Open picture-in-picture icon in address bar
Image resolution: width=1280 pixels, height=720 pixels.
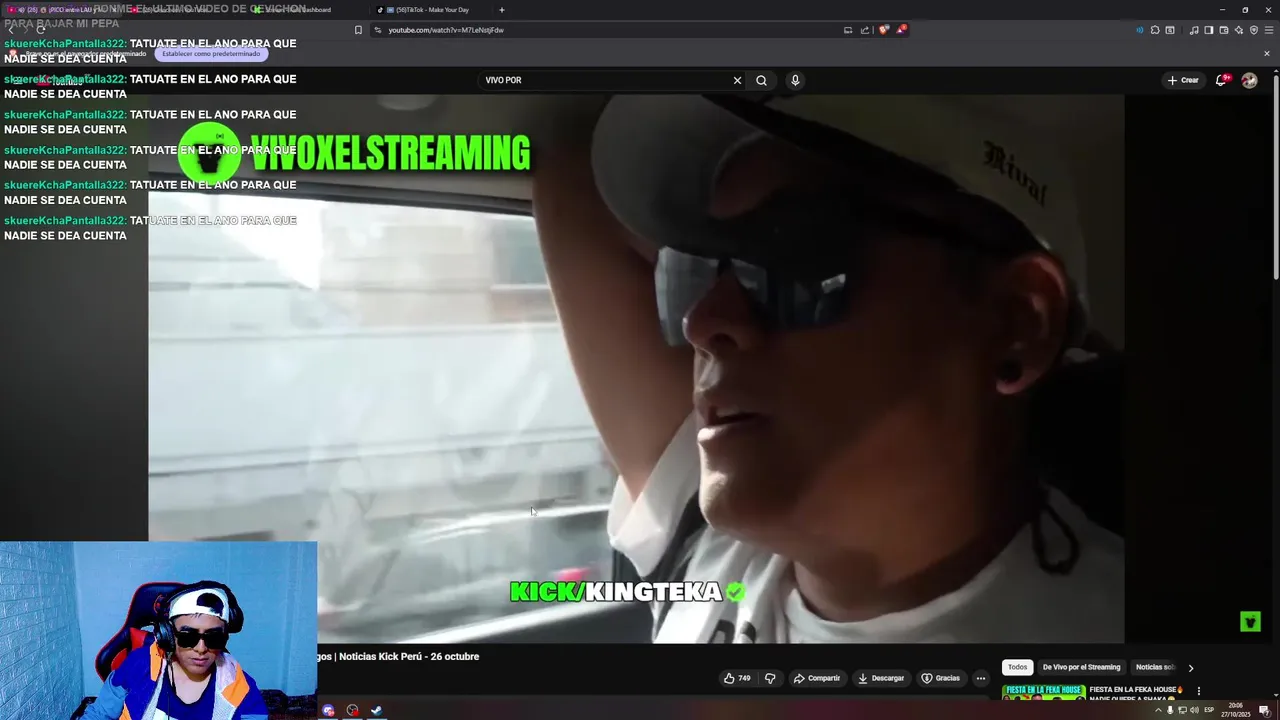click(x=848, y=30)
